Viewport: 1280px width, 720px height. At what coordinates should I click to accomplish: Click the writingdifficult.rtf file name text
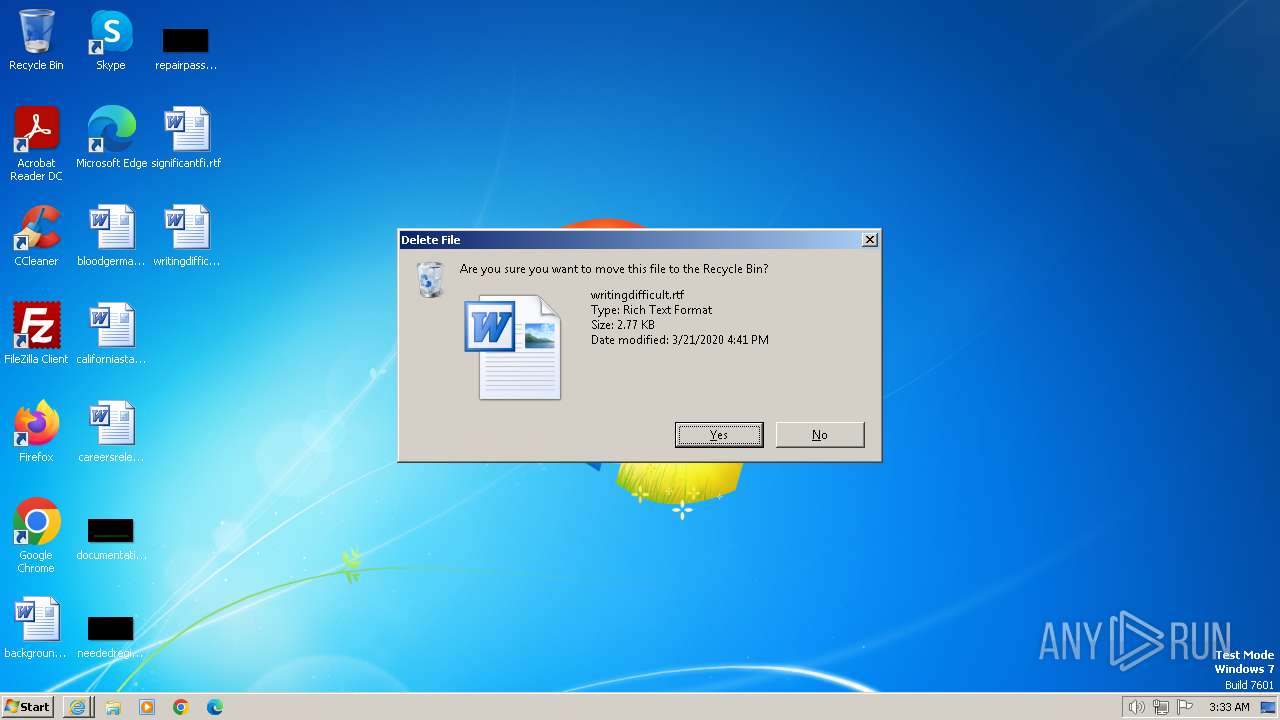pos(637,295)
